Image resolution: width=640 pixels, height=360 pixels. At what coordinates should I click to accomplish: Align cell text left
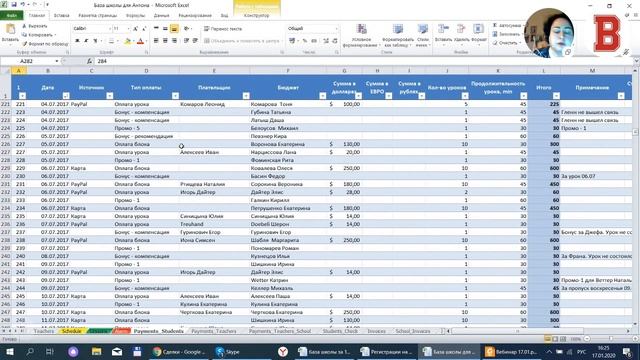tap(156, 41)
